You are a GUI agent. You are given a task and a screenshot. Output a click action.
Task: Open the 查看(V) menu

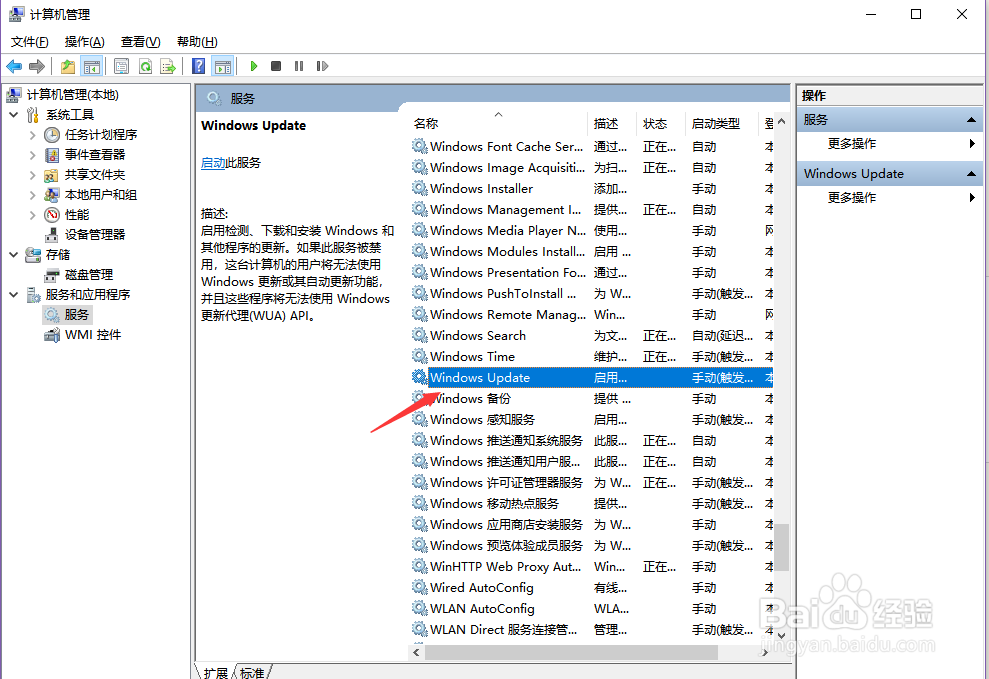coord(141,42)
